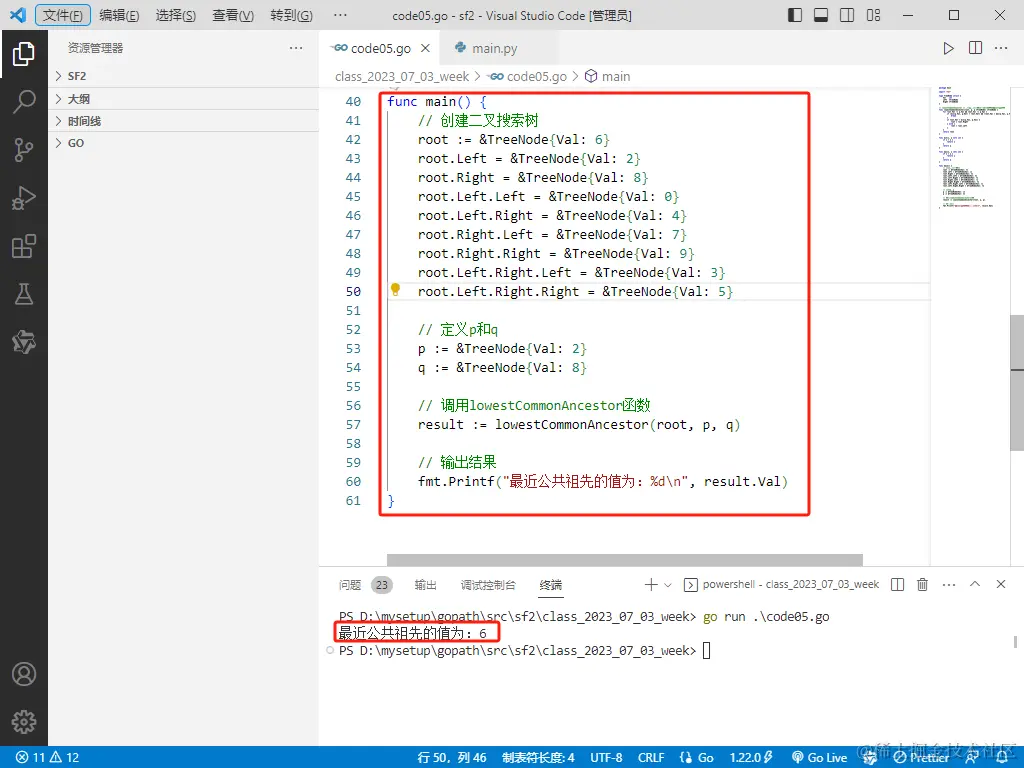Screen dimensions: 1024x768
Task: Switch to 调试控制台 debug console tab
Action: click(488, 584)
